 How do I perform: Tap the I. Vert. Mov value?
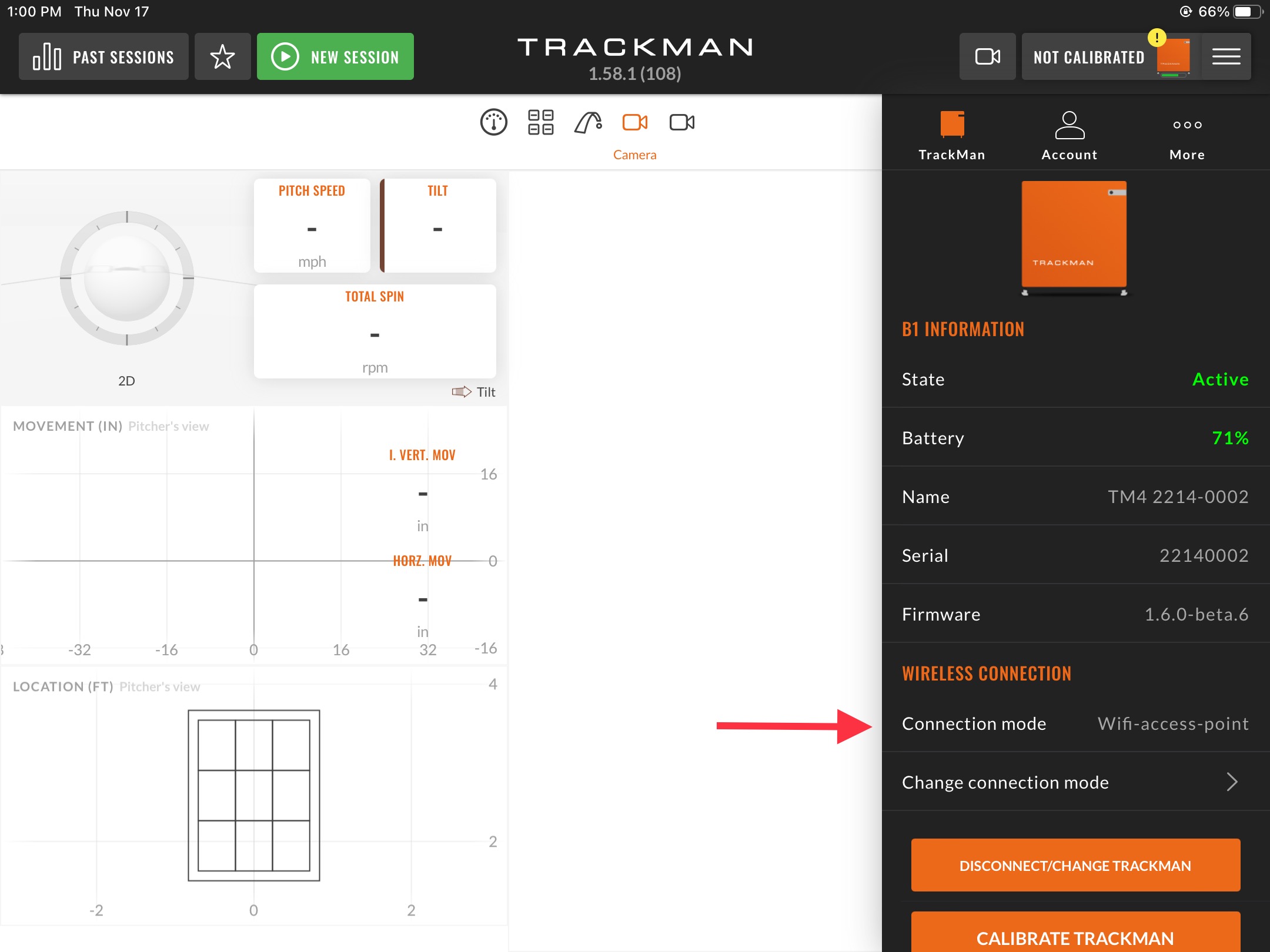pyautogui.click(x=423, y=494)
